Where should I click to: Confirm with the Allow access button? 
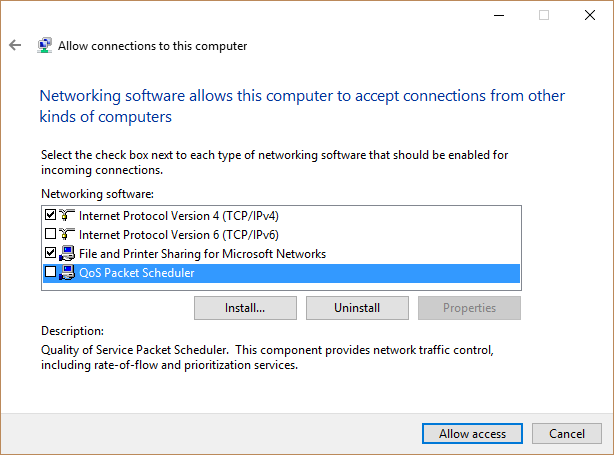tap(472, 433)
